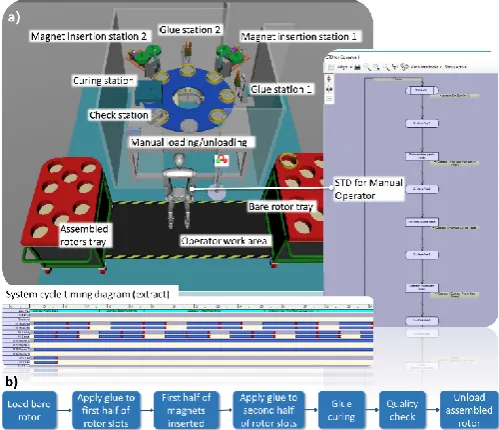Screen dimensions: 499x430
Task: Click 'Apply glue to first half' step
Action: point(106,410)
